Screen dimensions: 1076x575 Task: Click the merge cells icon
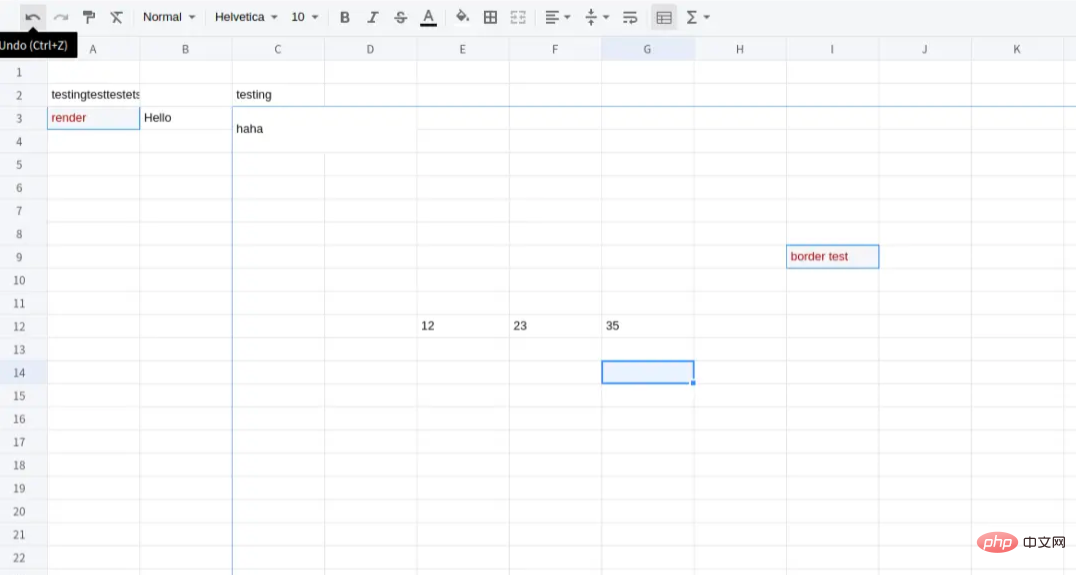[x=518, y=17]
